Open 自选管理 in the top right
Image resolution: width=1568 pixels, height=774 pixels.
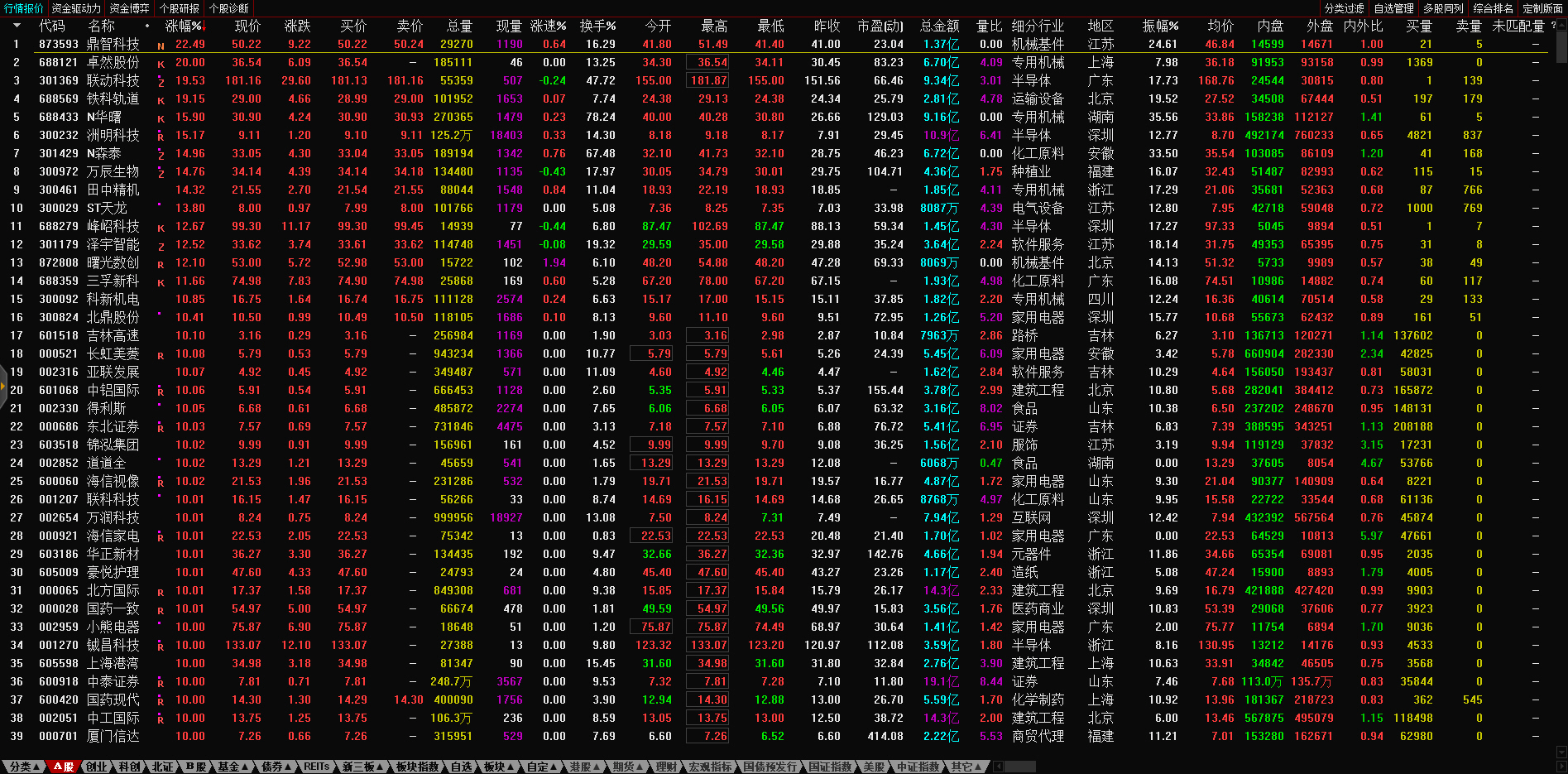pyautogui.click(x=1393, y=8)
